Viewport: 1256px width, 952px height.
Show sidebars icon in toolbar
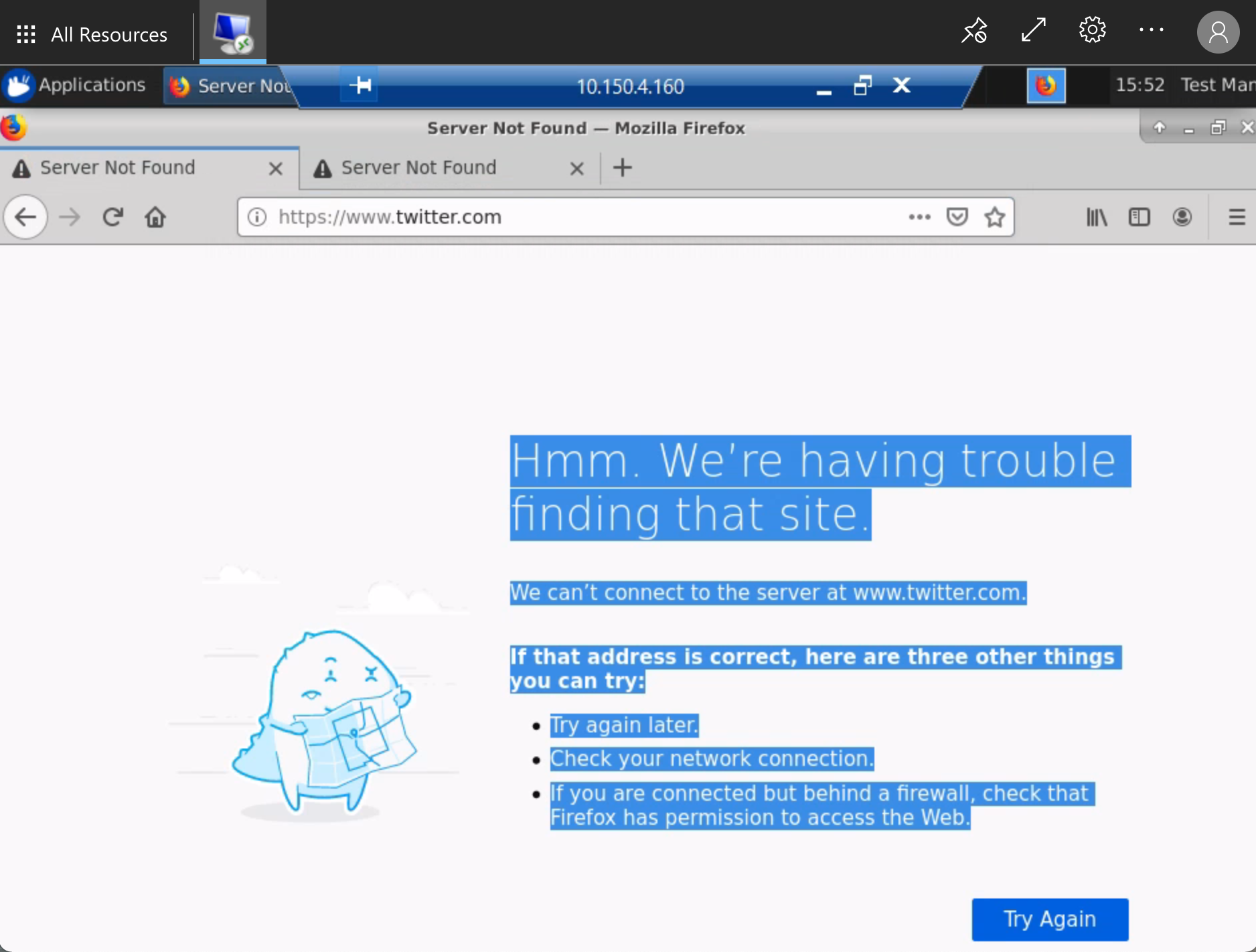tap(1140, 217)
